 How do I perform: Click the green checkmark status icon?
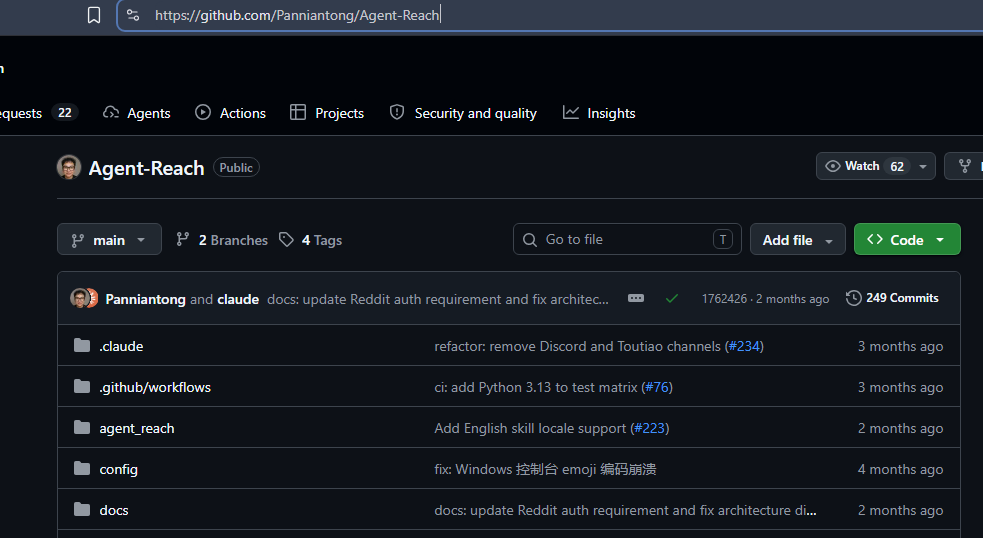(671, 298)
